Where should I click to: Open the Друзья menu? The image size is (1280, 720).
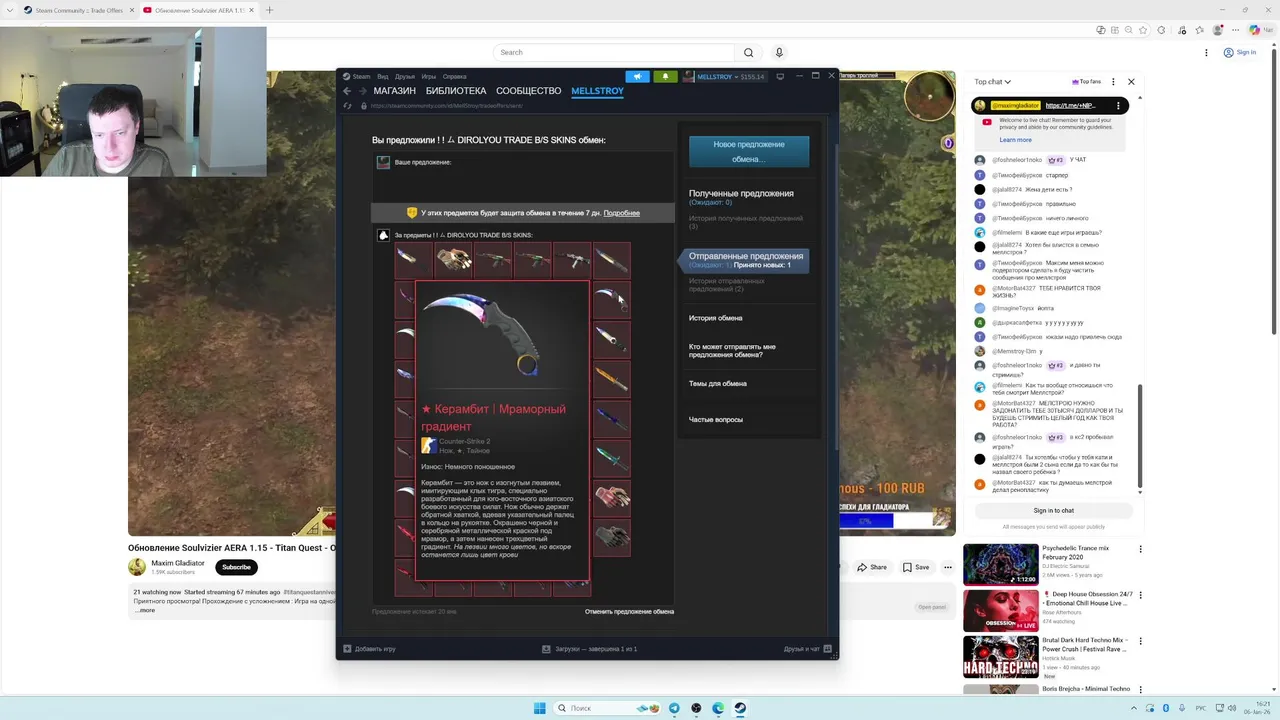pos(404,76)
